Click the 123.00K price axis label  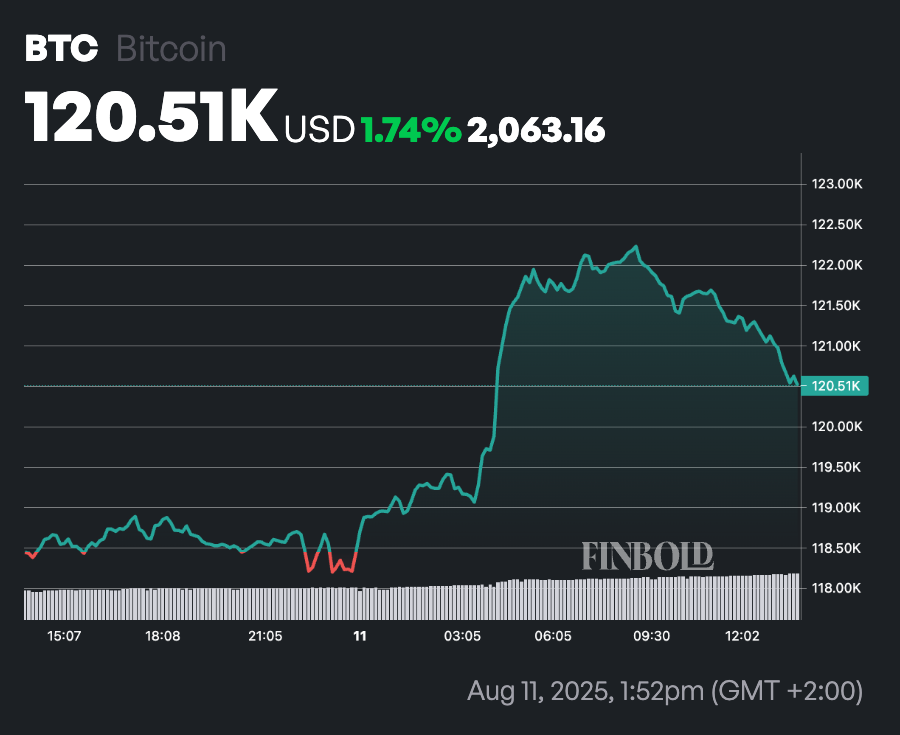click(837, 185)
